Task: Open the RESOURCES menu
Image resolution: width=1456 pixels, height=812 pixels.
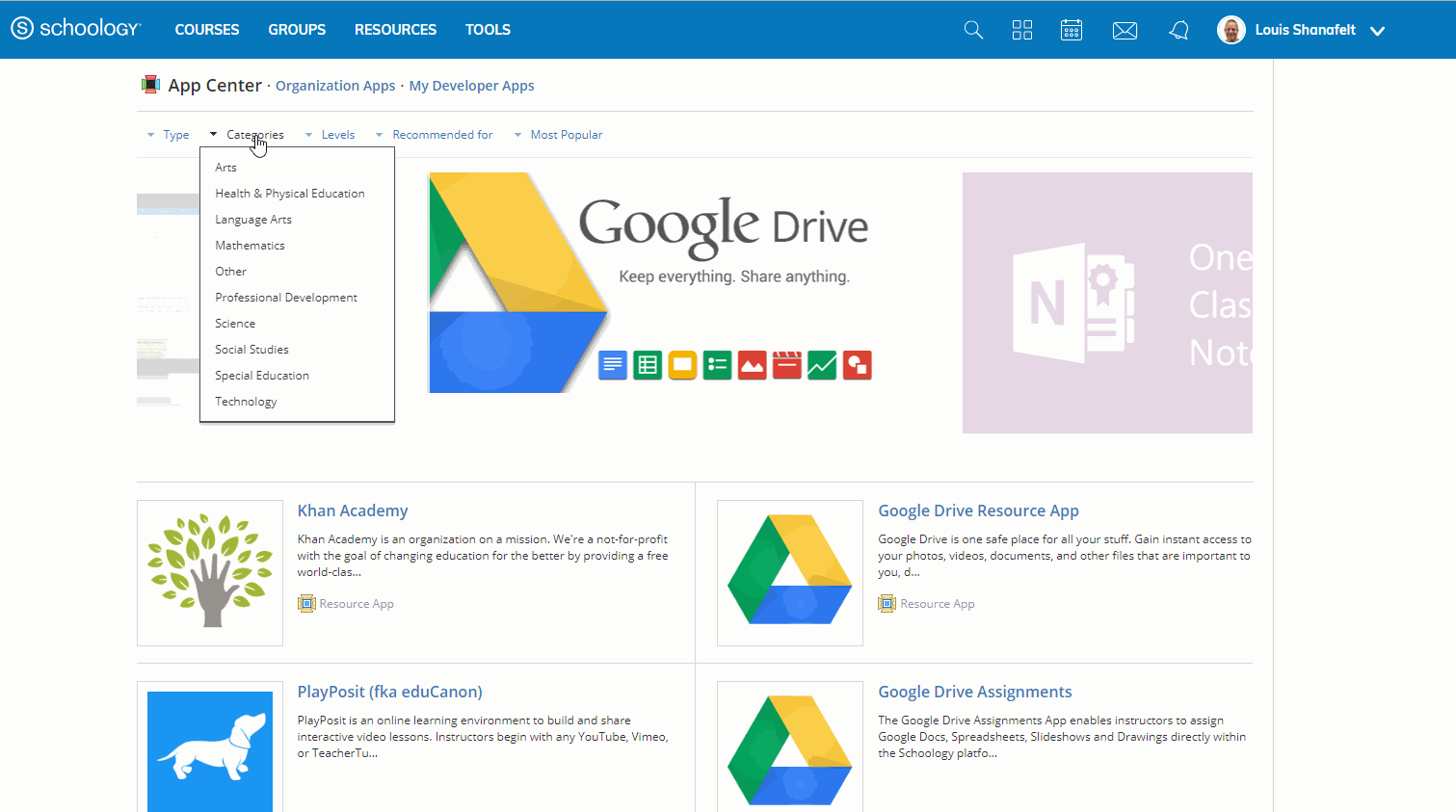Action: coord(395,30)
